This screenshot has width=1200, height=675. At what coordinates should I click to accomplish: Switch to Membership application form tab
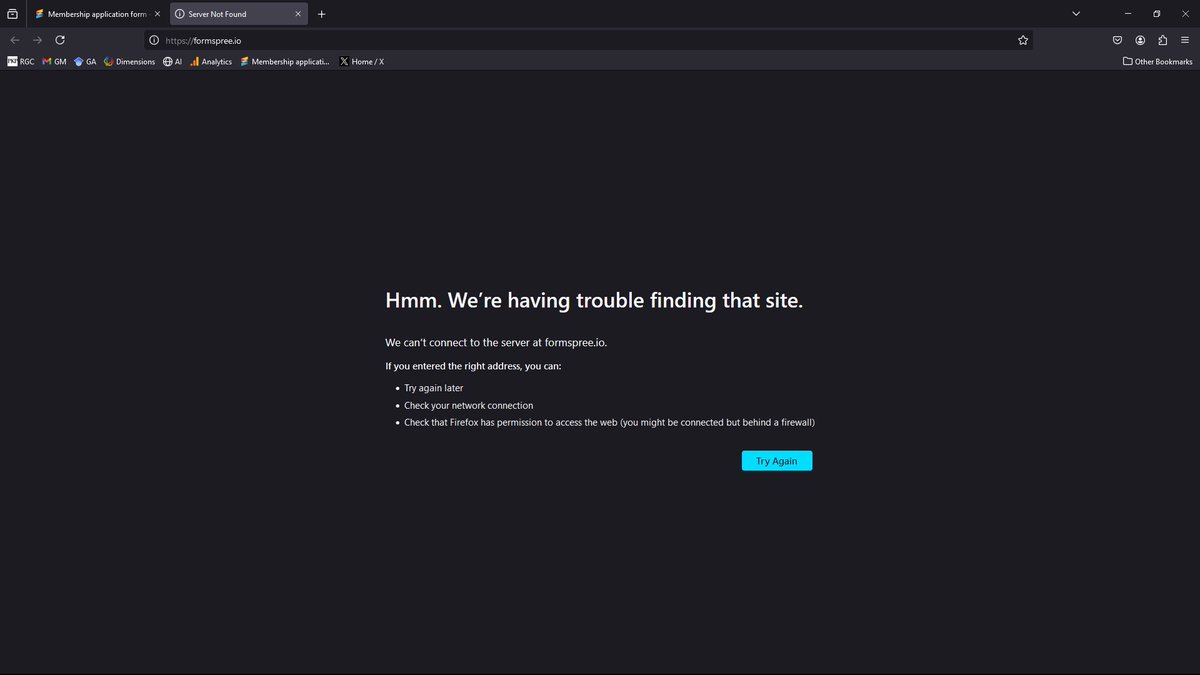[x=96, y=14]
